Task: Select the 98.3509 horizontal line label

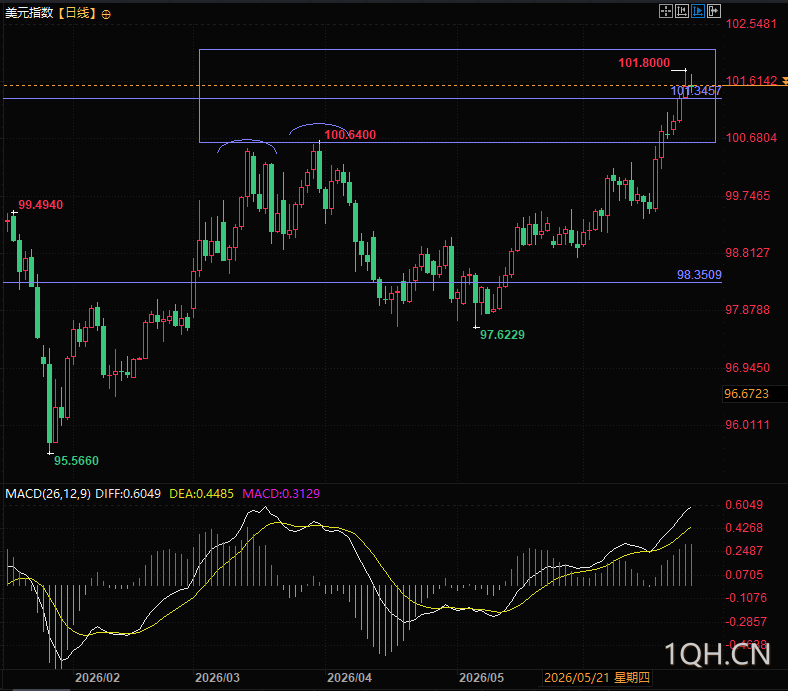Action: [699, 275]
